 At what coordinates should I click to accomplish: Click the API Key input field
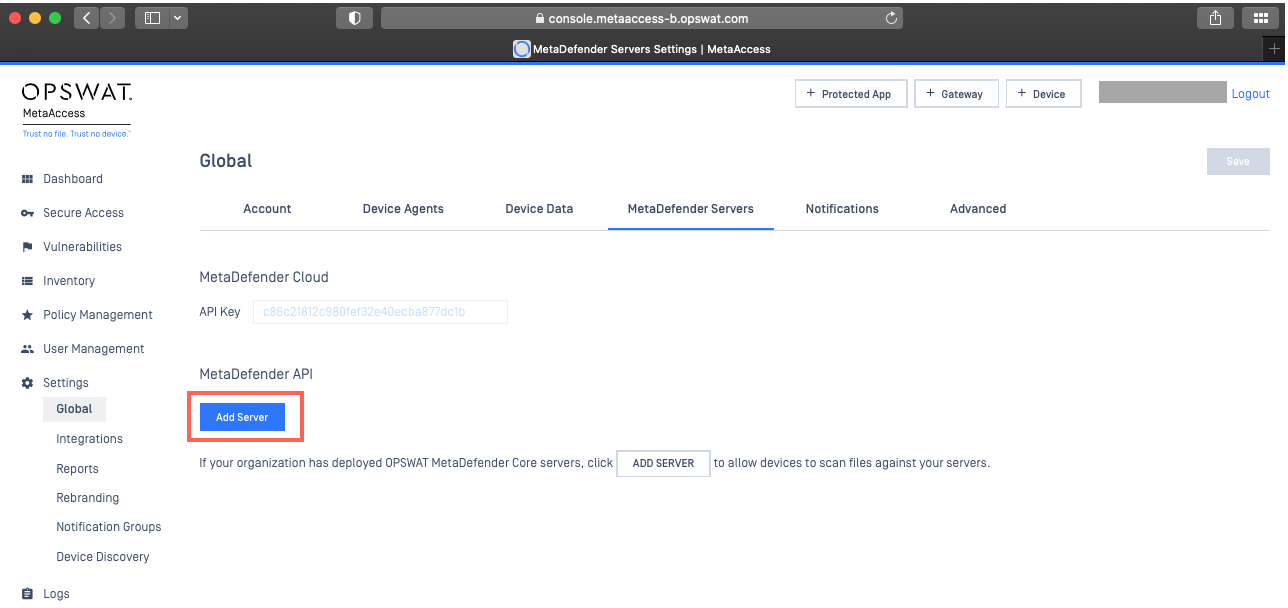380,312
